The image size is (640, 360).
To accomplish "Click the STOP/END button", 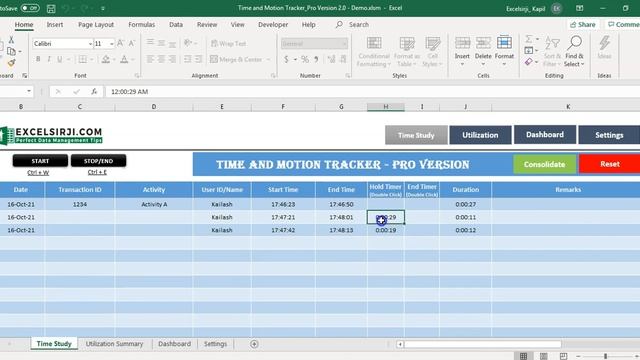I will (98, 161).
